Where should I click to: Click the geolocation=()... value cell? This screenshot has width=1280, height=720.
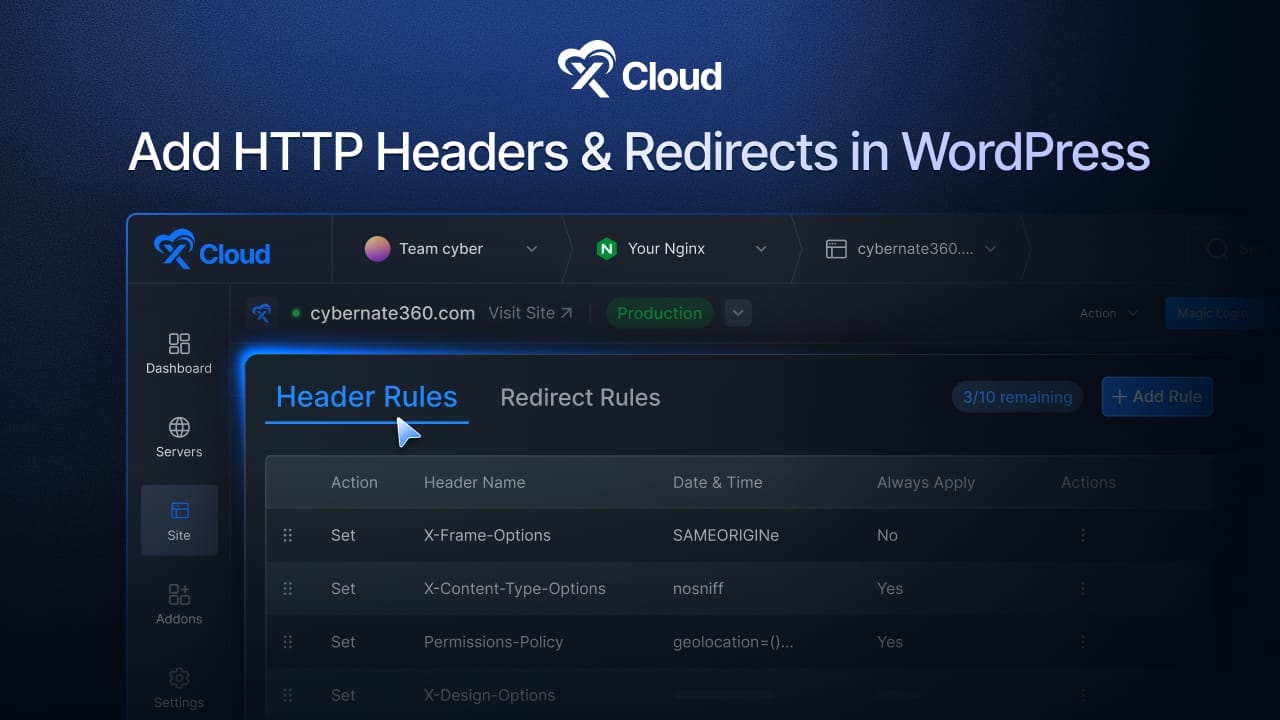[x=733, y=642]
